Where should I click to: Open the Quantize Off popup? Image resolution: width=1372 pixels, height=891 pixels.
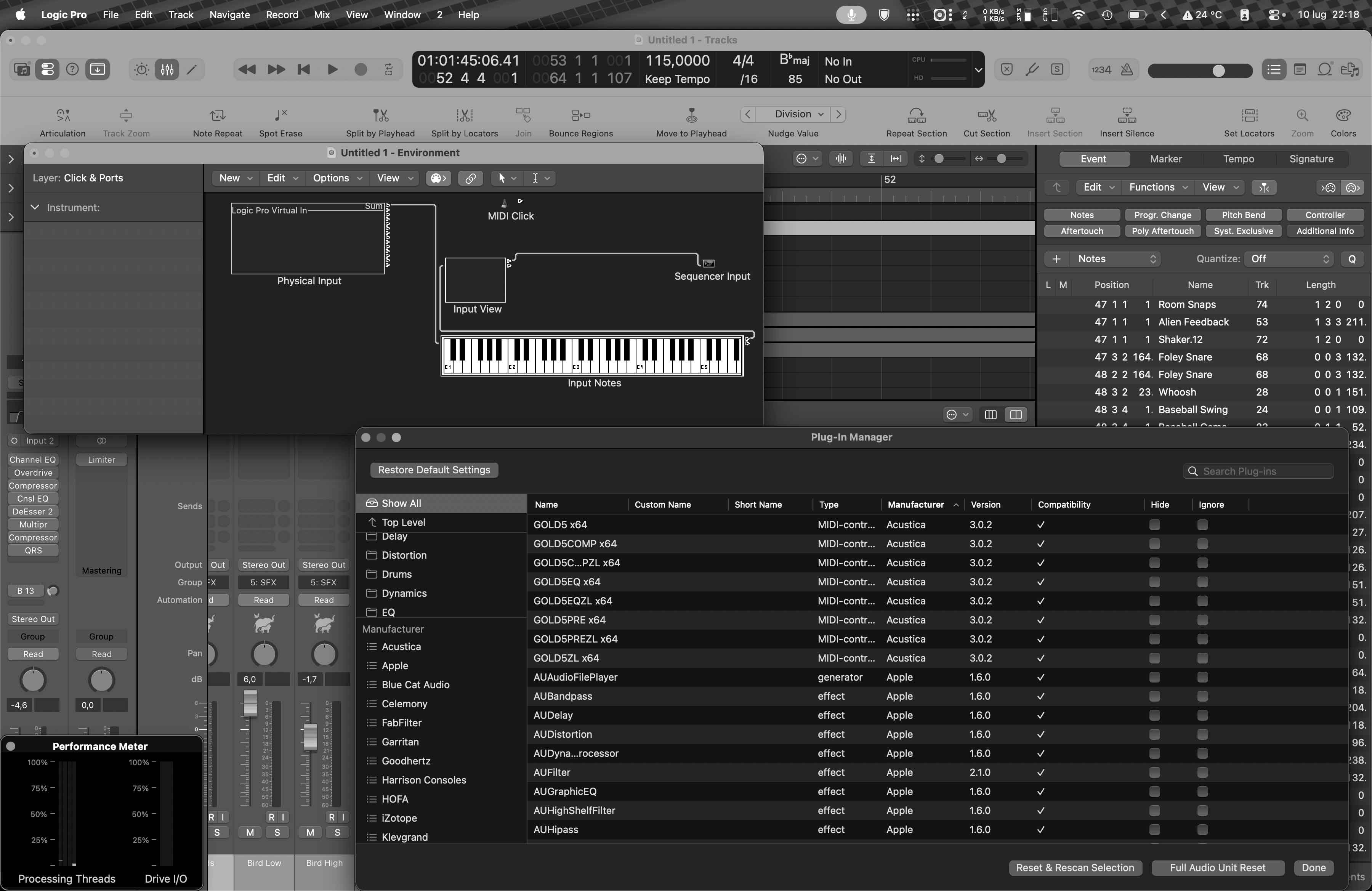(1289, 259)
